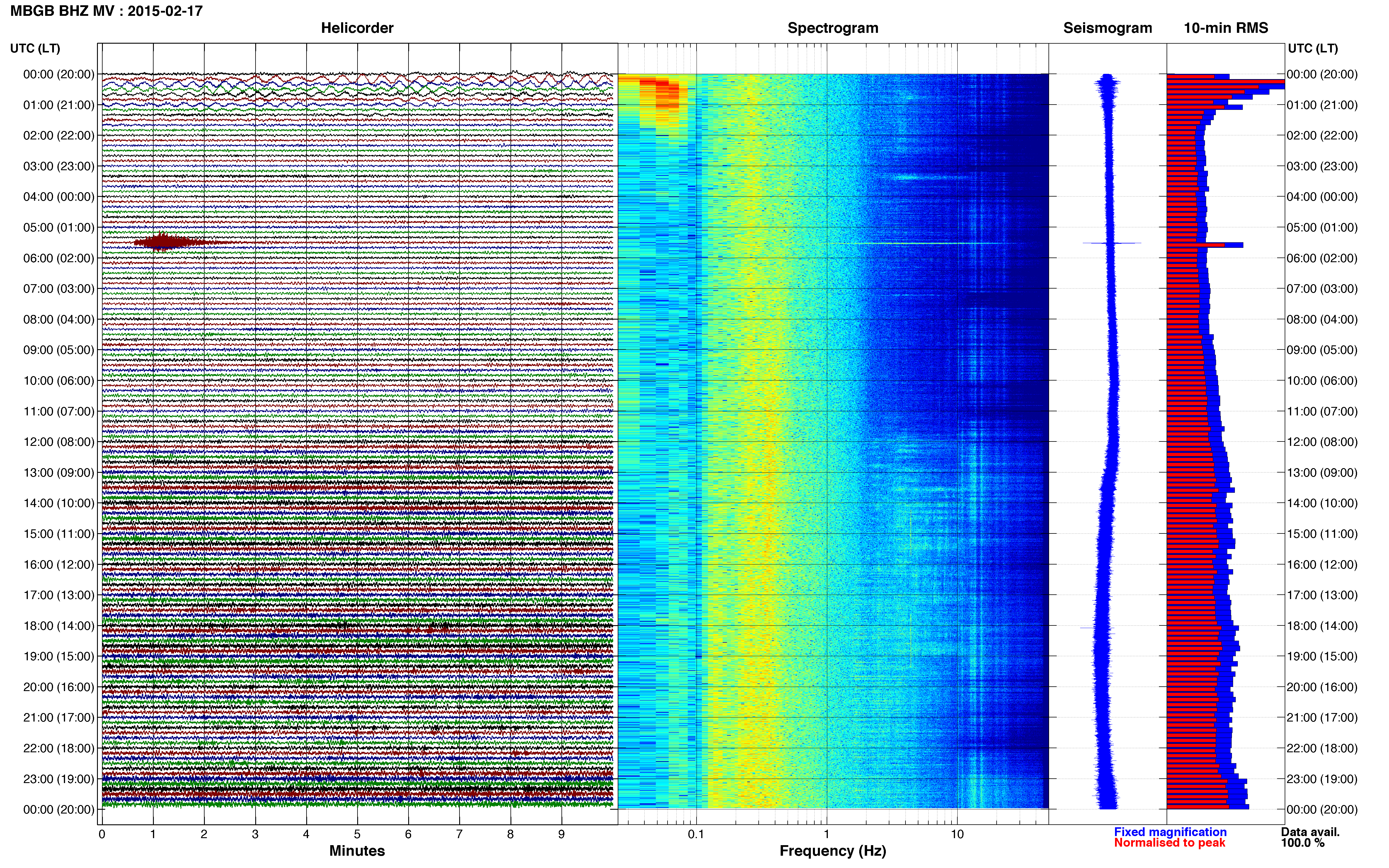This screenshot has width=1389, height=868.
Task: Click the left 18:00 (14:00) time label
Action: point(59,626)
